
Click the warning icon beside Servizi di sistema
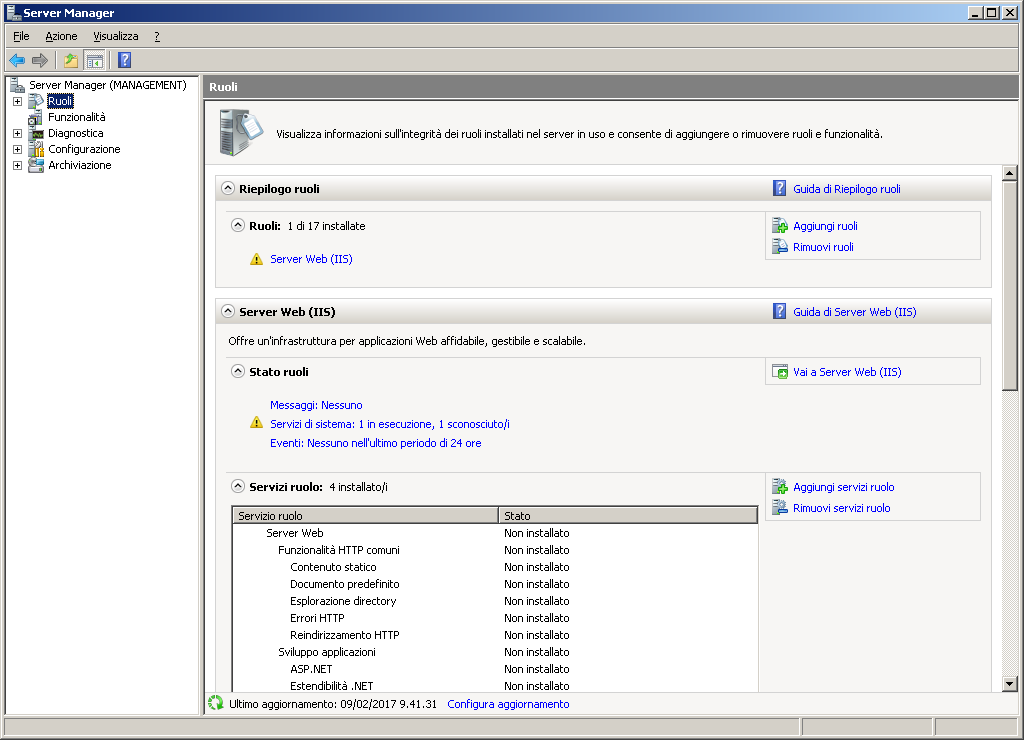coord(257,423)
